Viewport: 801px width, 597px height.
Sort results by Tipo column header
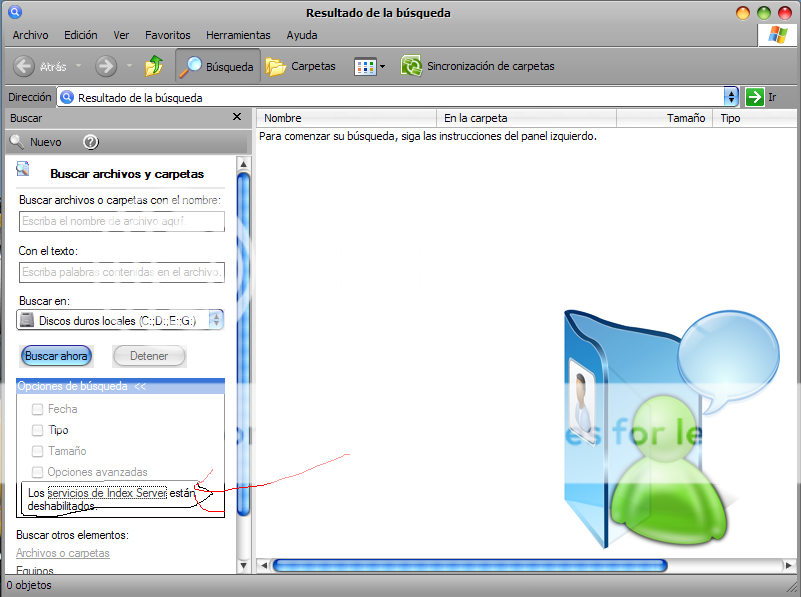[755, 118]
